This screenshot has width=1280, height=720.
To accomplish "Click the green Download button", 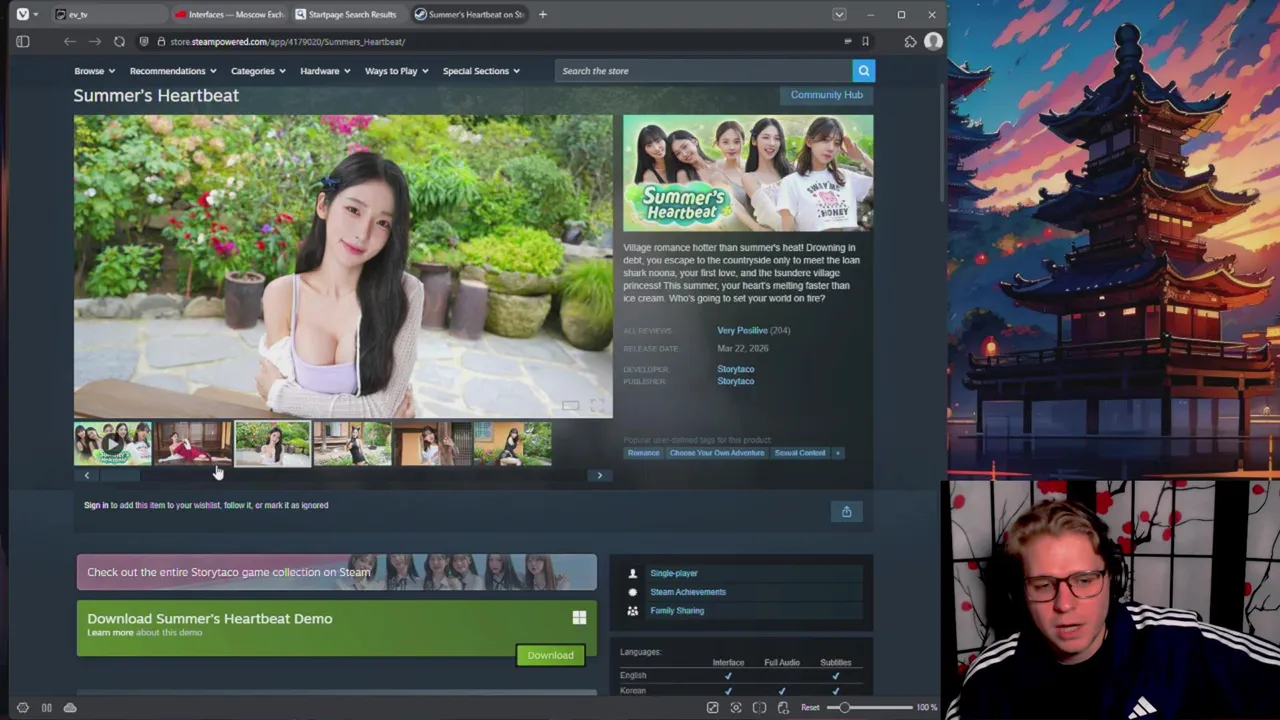I will (550, 655).
